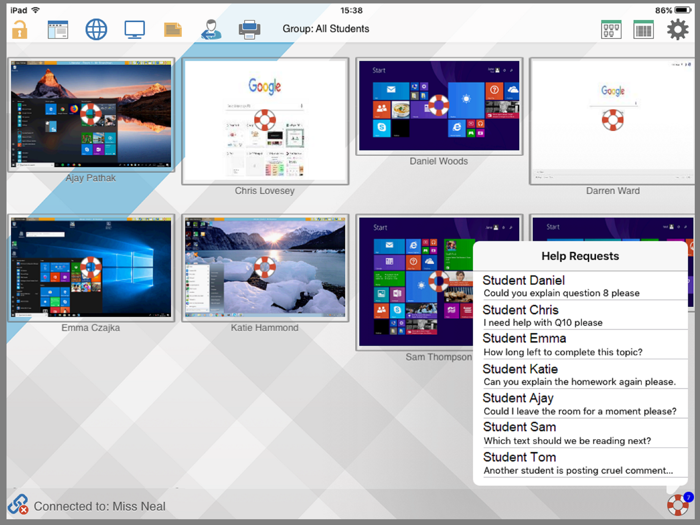Screen dimensions: 700x525
Task: Click the Darren Ward name label
Action: [x=612, y=191]
